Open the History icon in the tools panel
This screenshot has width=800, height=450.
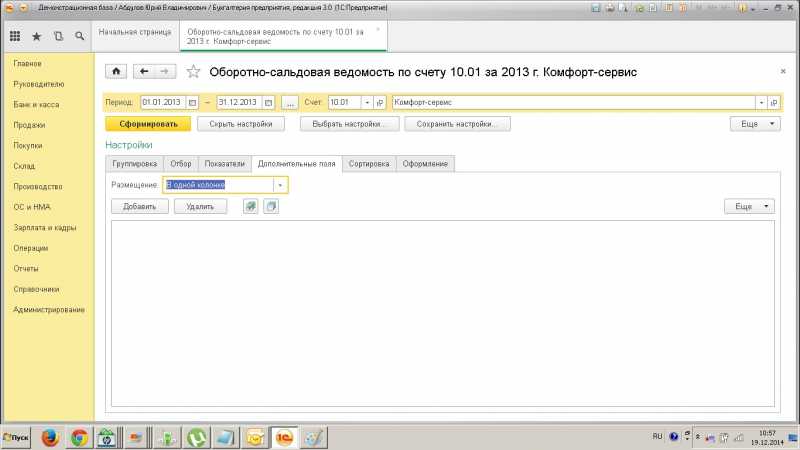point(58,36)
